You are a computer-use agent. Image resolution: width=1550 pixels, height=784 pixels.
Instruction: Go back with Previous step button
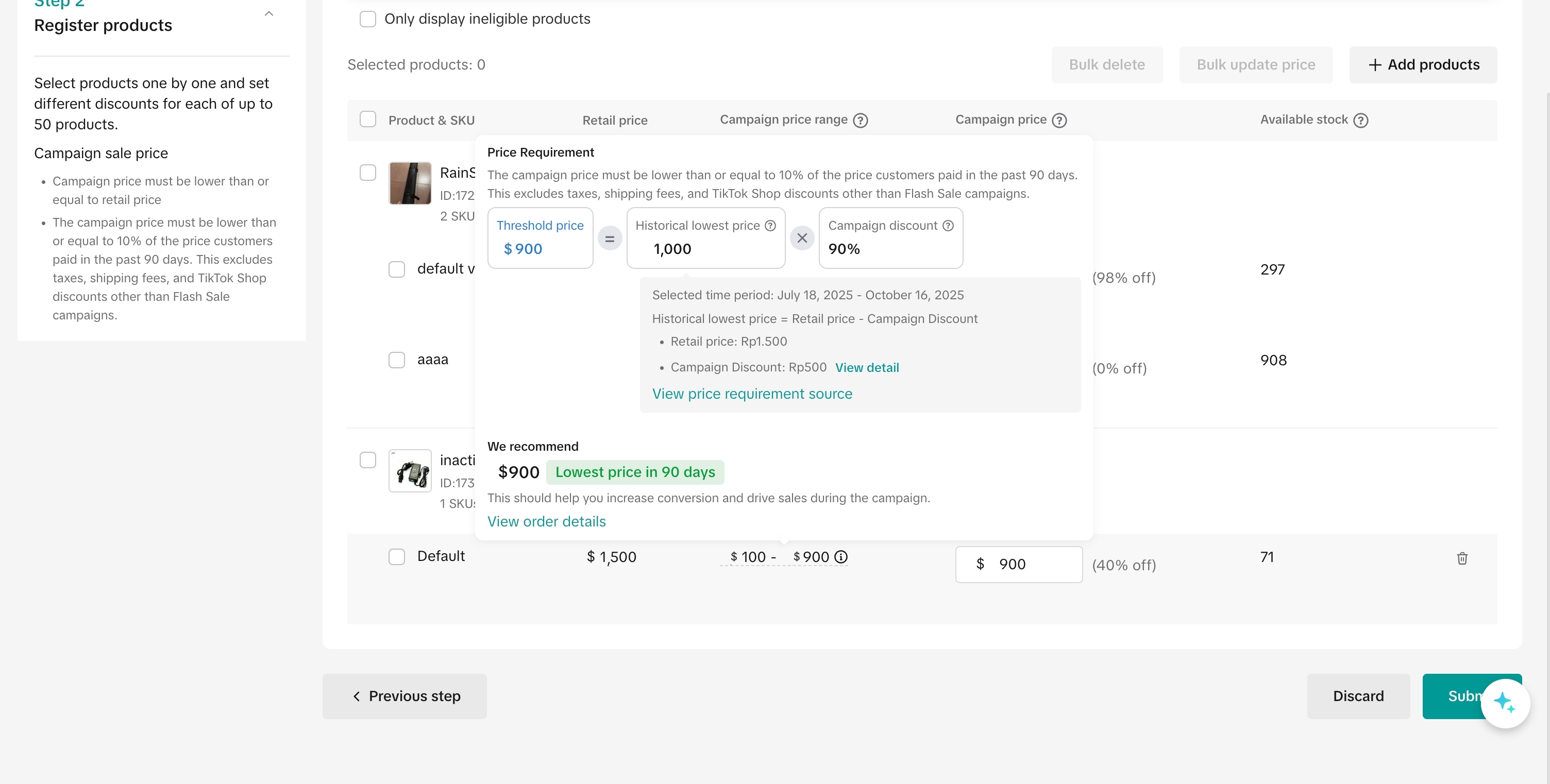(405, 696)
